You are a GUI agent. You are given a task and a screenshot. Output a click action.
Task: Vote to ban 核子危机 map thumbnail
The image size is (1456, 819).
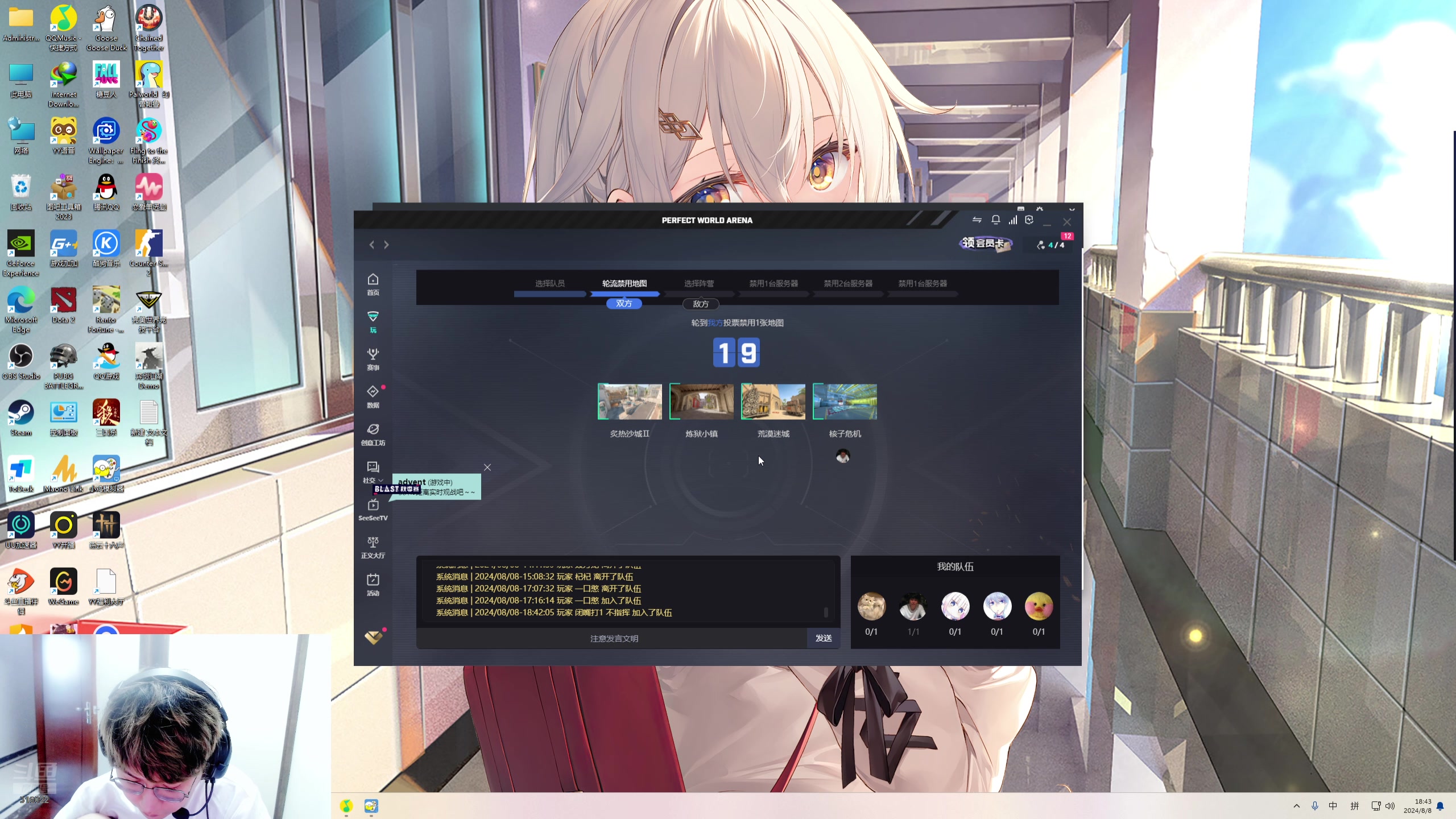click(845, 402)
